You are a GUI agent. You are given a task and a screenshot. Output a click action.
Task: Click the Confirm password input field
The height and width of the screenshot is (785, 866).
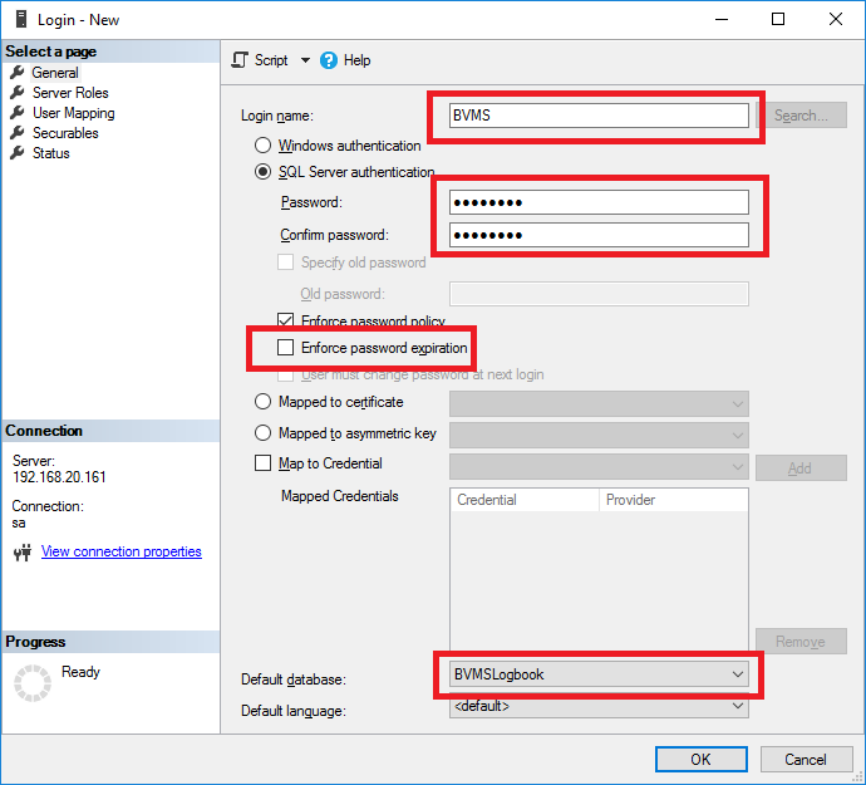599,235
